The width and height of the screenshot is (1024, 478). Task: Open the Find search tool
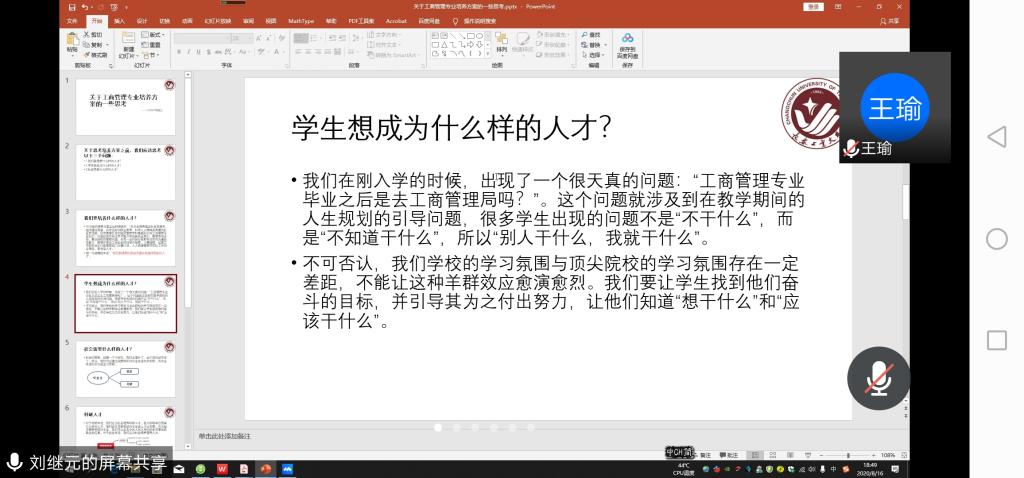click(593, 34)
